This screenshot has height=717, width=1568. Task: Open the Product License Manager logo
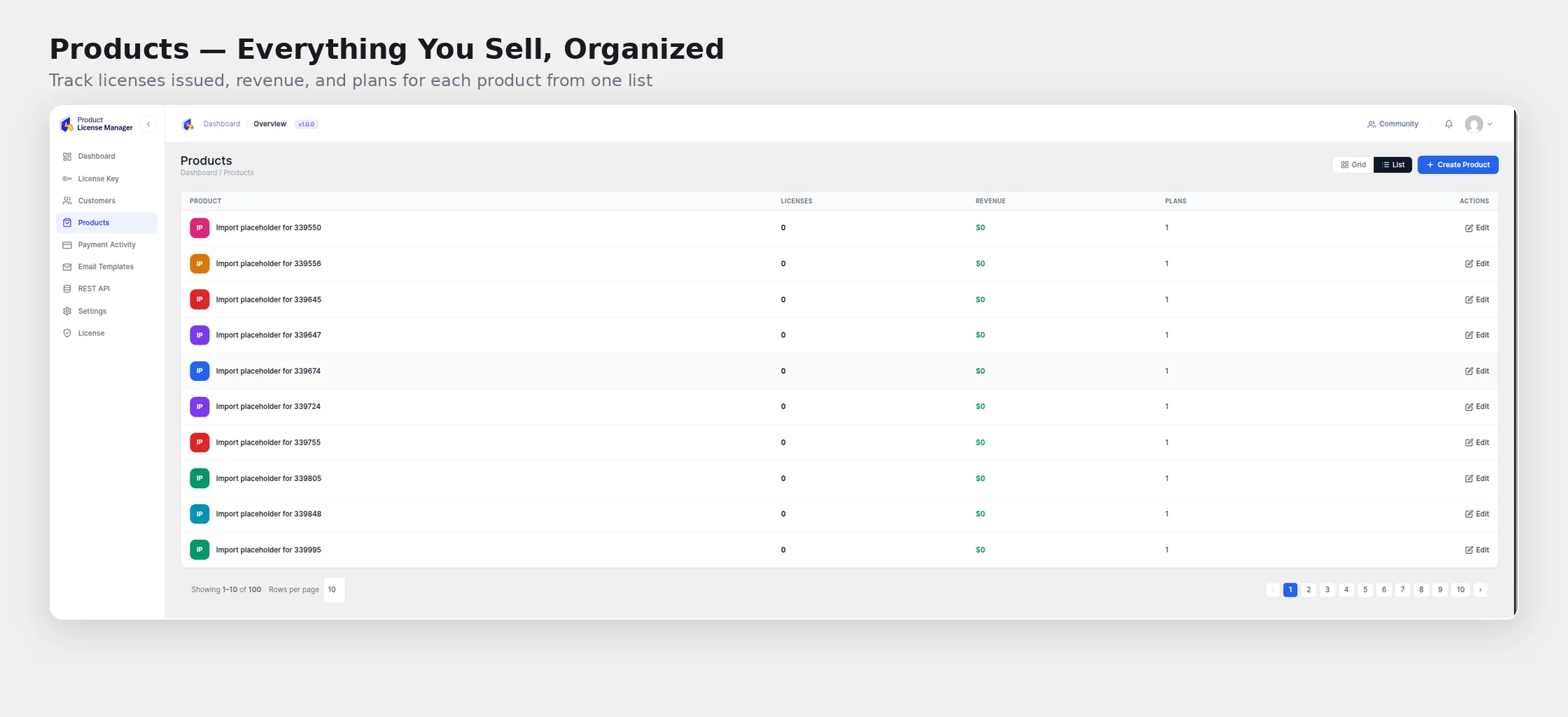click(x=67, y=124)
